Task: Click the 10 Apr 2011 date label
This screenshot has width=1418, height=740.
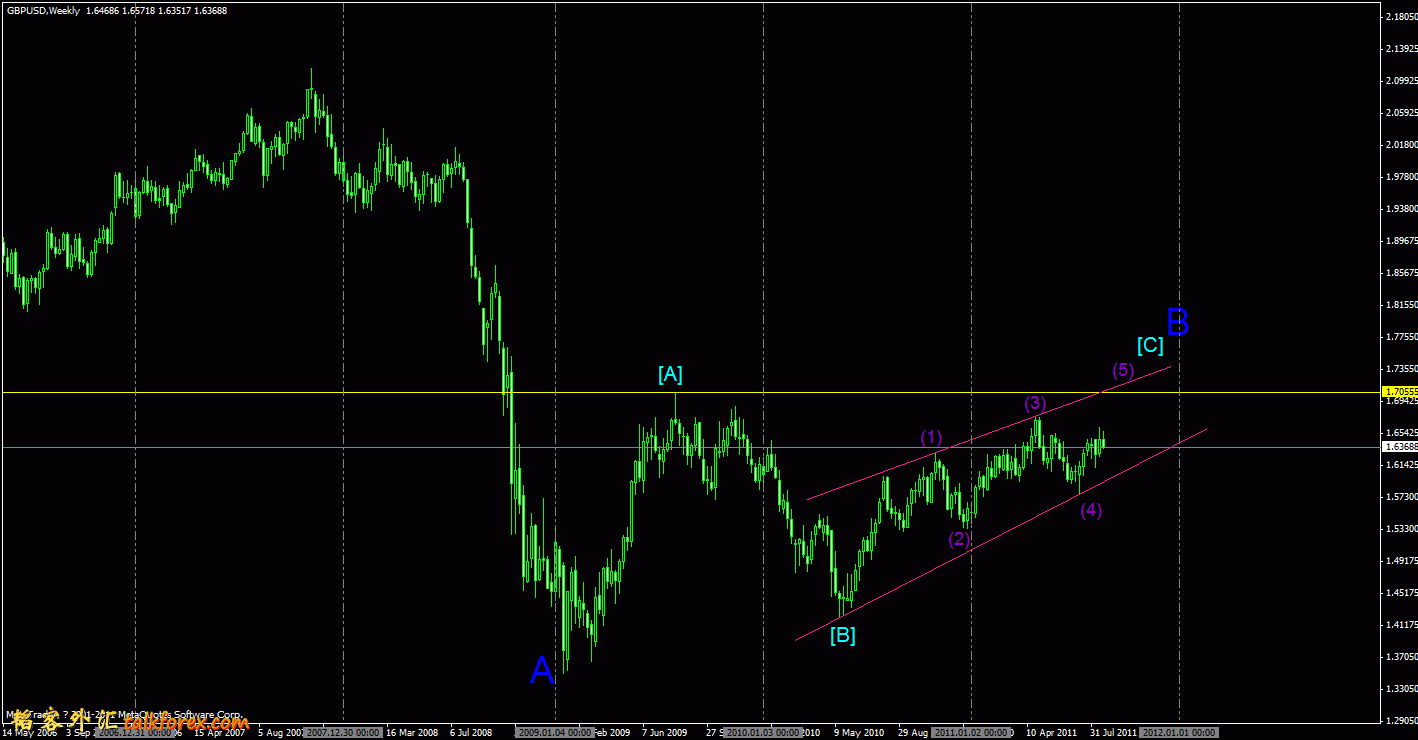Action: (1051, 733)
